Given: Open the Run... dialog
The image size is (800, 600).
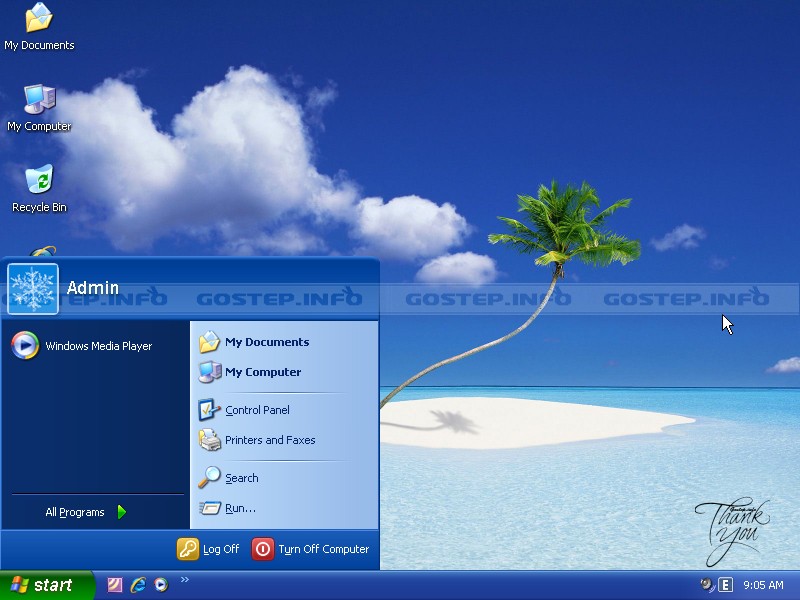Looking at the screenshot, I should pyautogui.click(x=239, y=508).
